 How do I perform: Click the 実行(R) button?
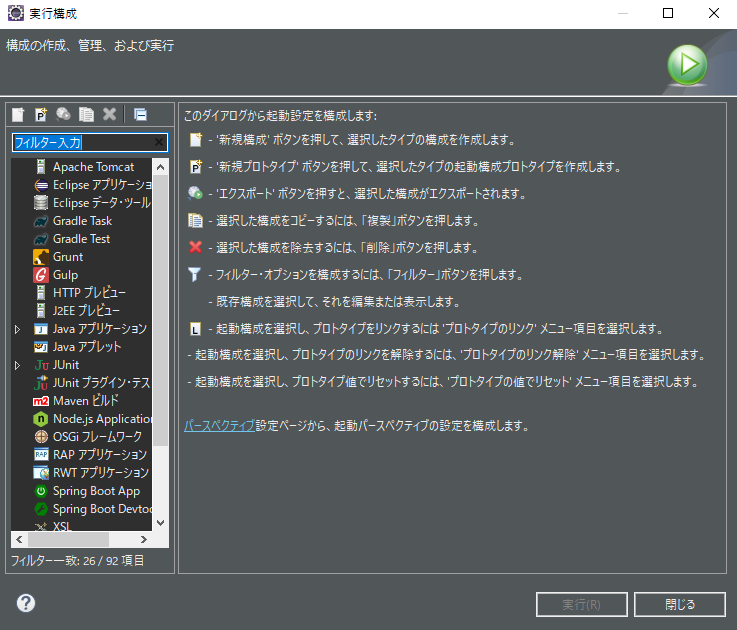(581, 604)
